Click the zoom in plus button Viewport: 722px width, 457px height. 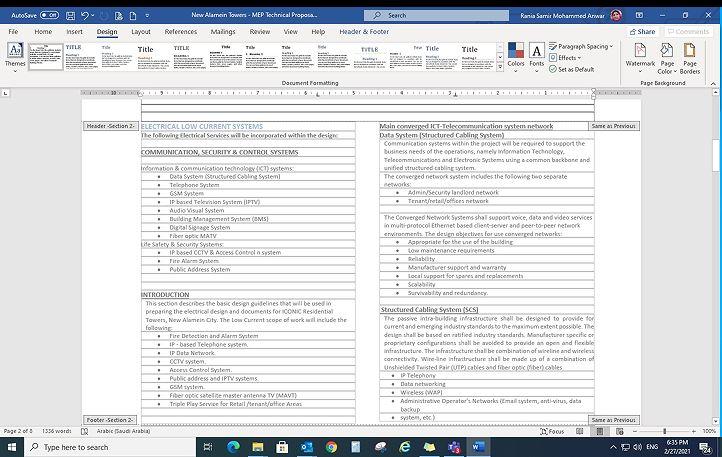pos(693,432)
